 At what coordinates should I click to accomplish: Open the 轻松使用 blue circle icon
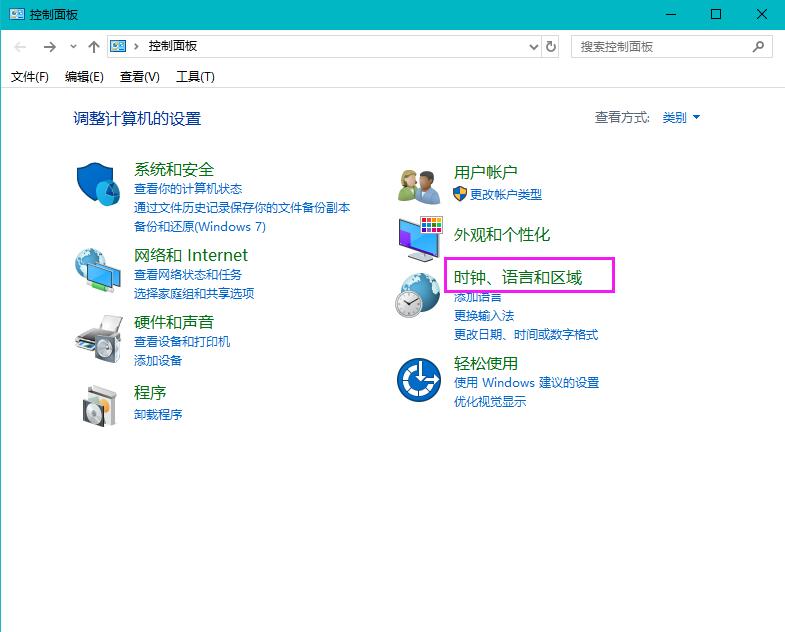pos(419,380)
